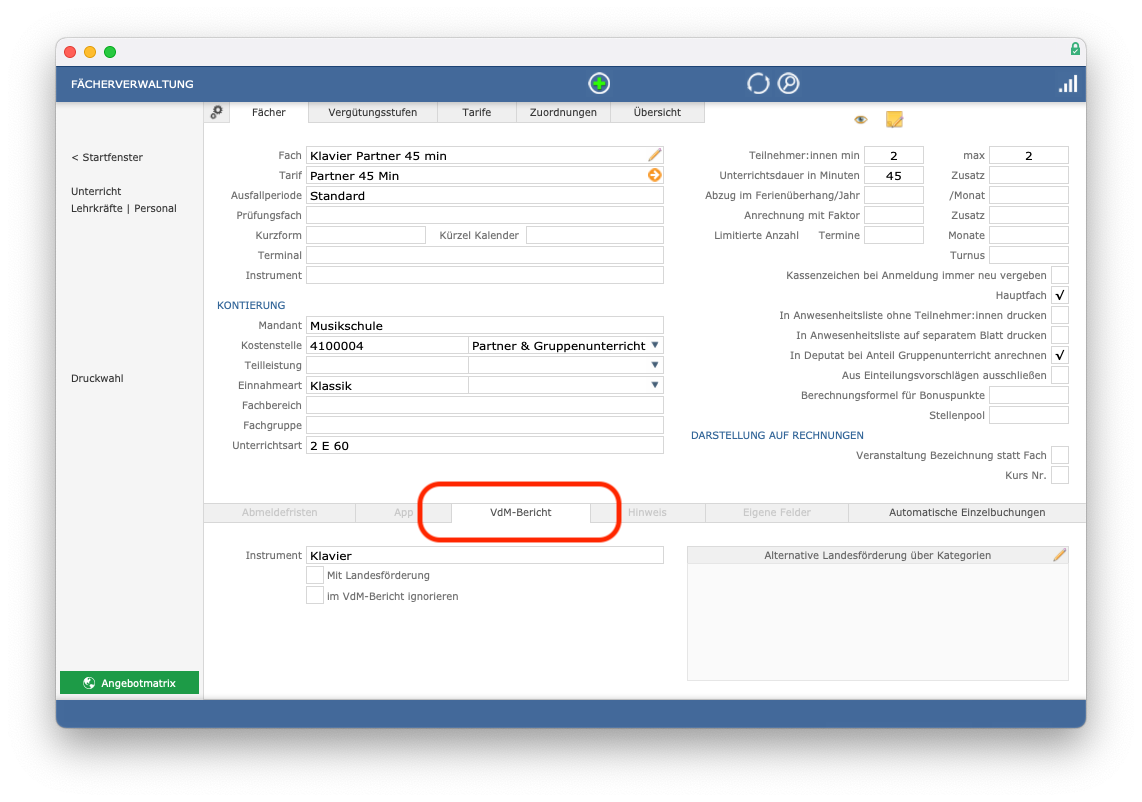Open the Teilleistung dropdown arrow
The height and width of the screenshot is (802, 1142).
(x=654, y=365)
